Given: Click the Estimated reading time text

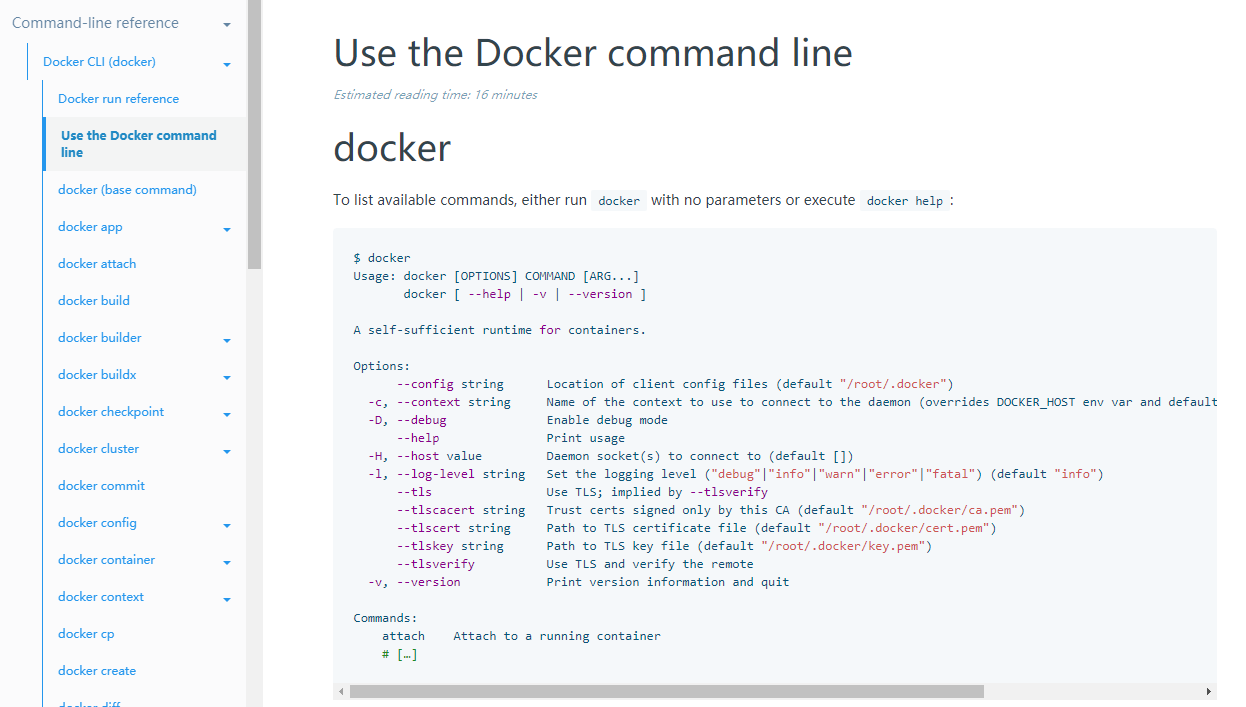Looking at the screenshot, I should tap(435, 95).
